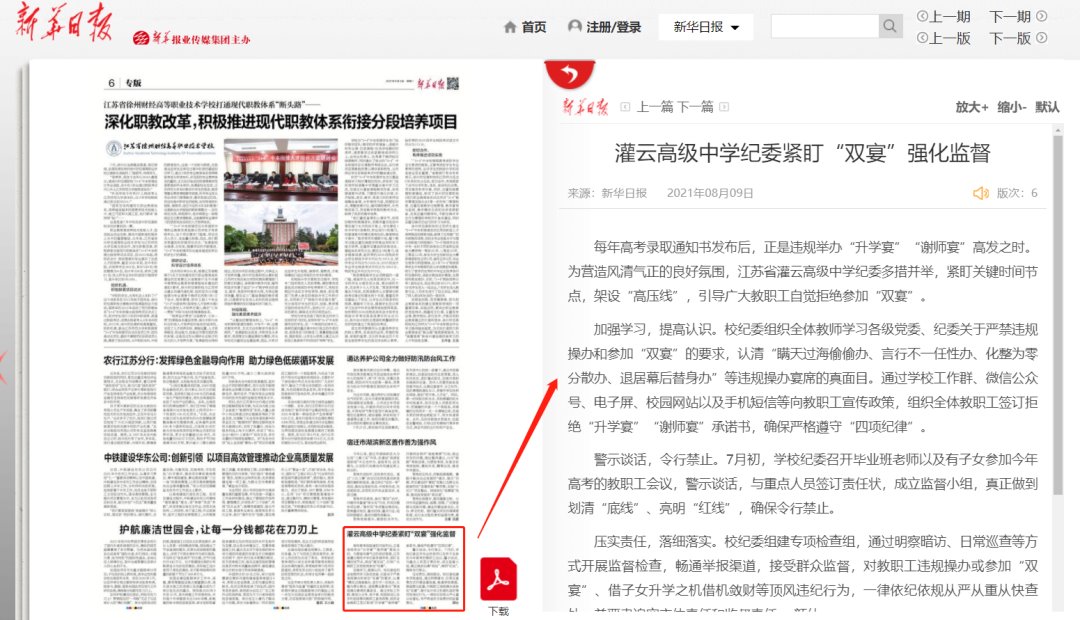Image resolution: width=1080 pixels, height=620 pixels.
Task: Click the 新华日报 masthead logo at top left
Action: [63, 22]
